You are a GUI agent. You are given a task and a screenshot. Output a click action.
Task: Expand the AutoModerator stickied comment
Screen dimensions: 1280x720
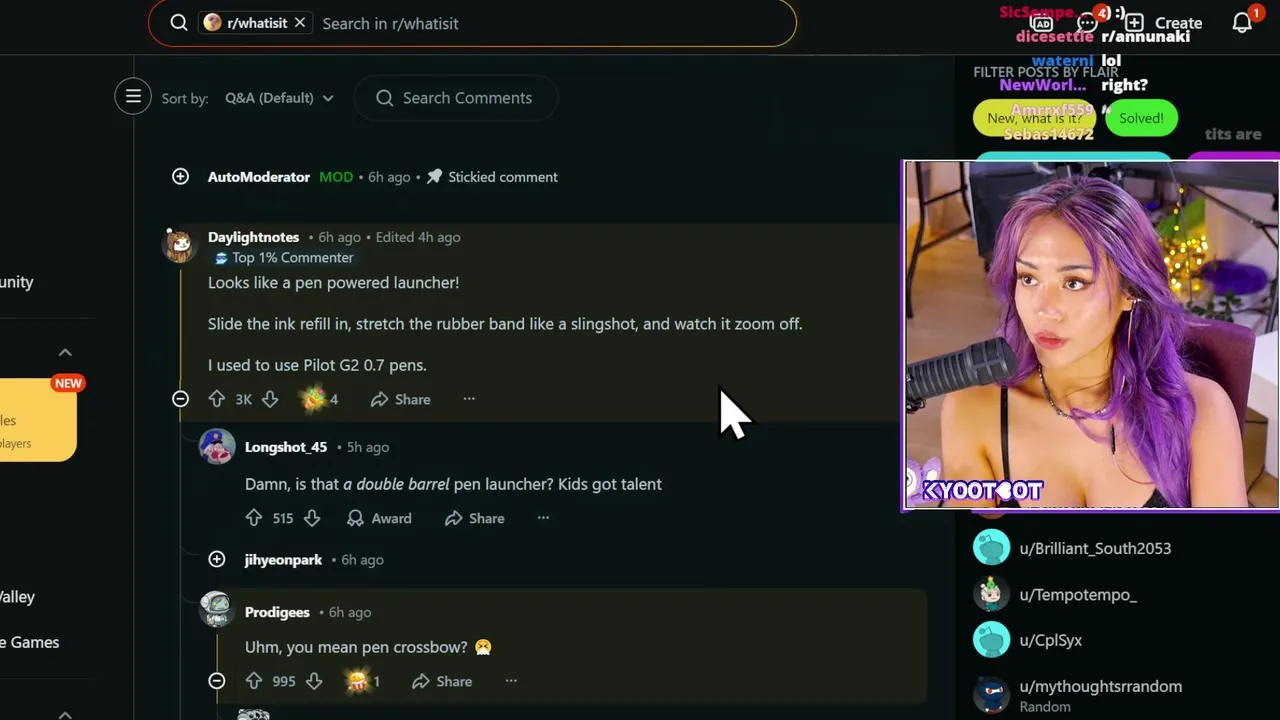[180, 177]
